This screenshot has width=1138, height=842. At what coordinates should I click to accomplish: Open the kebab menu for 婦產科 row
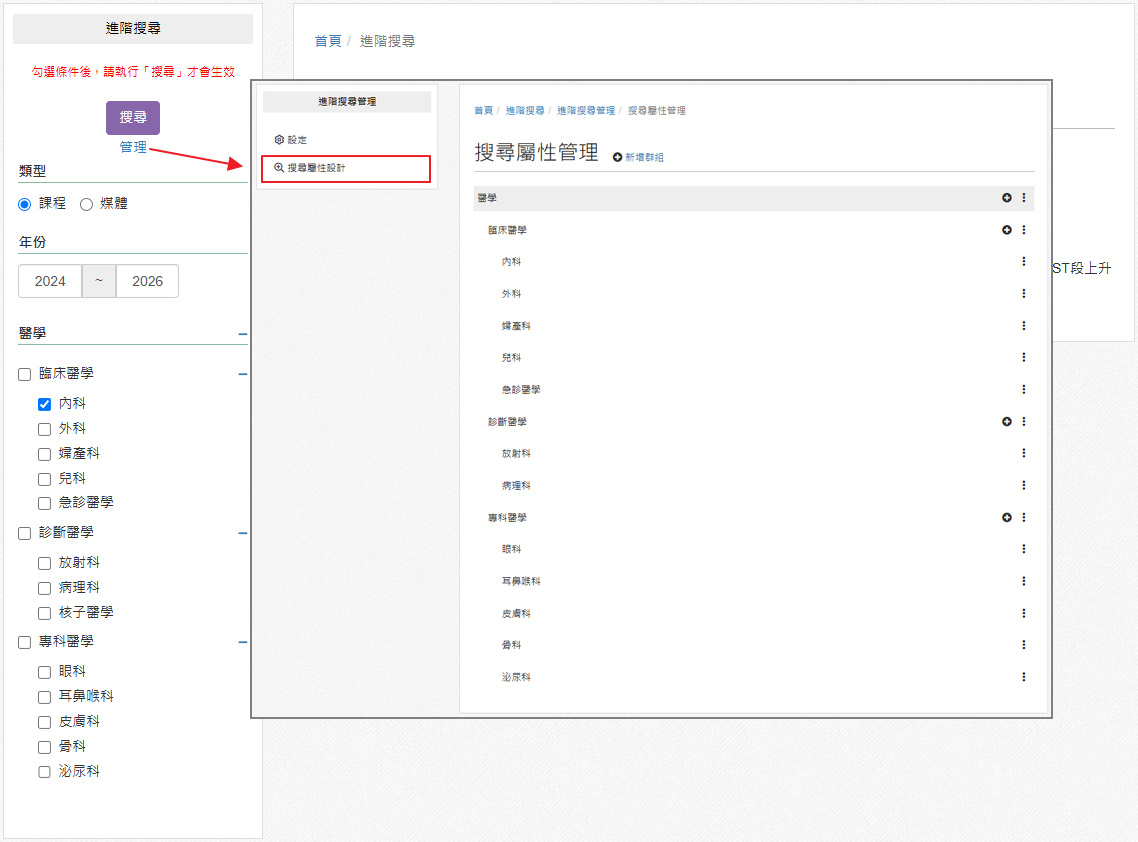coord(1024,325)
